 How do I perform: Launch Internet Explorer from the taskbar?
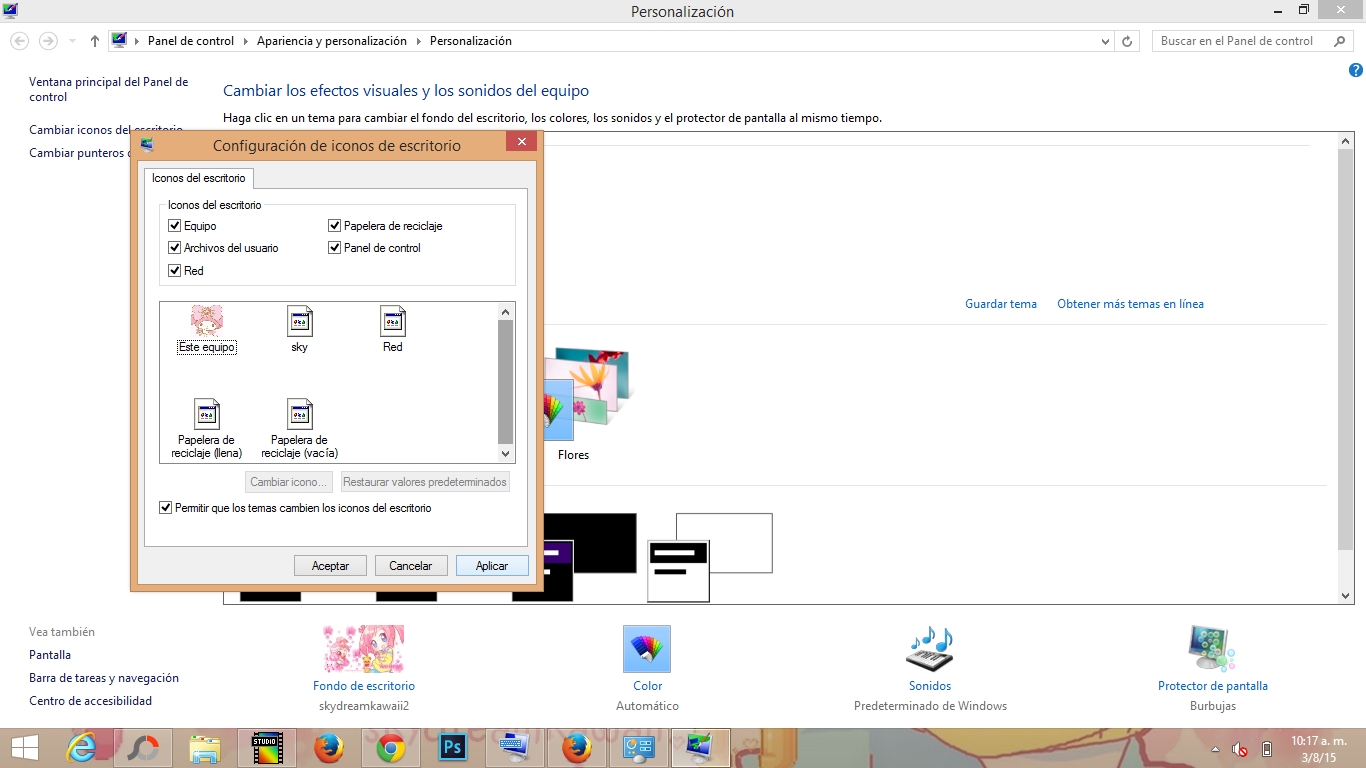(82, 748)
